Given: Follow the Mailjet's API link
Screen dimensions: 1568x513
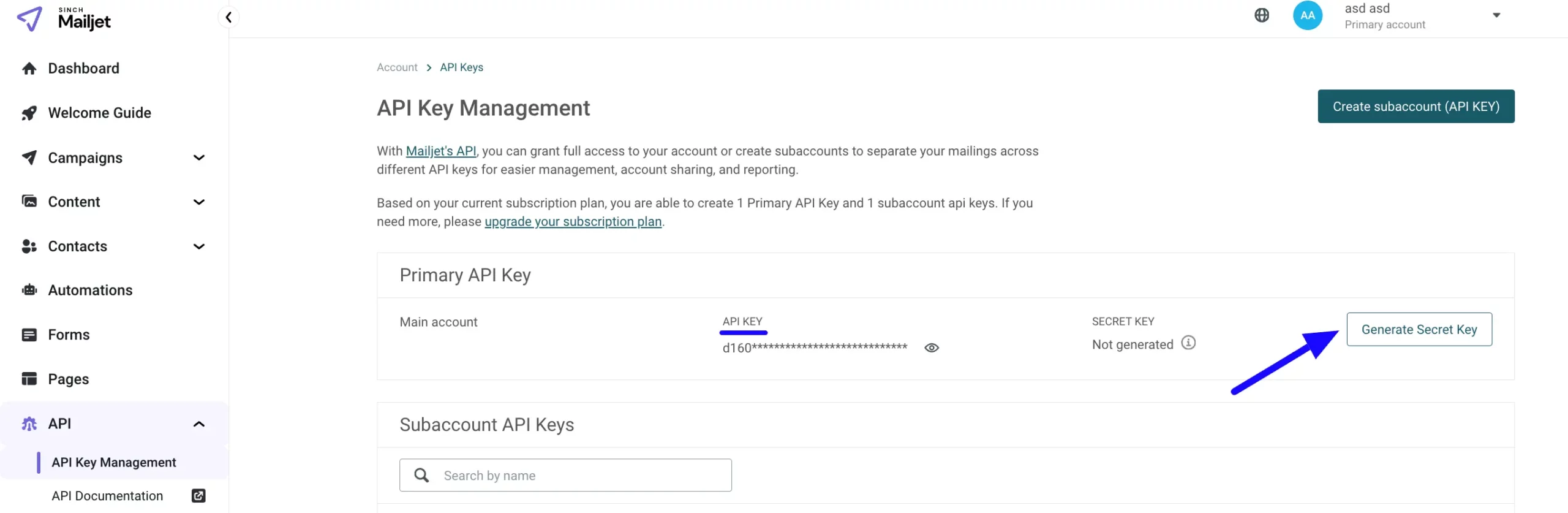Looking at the screenshot, I should (x=440, y=151).
